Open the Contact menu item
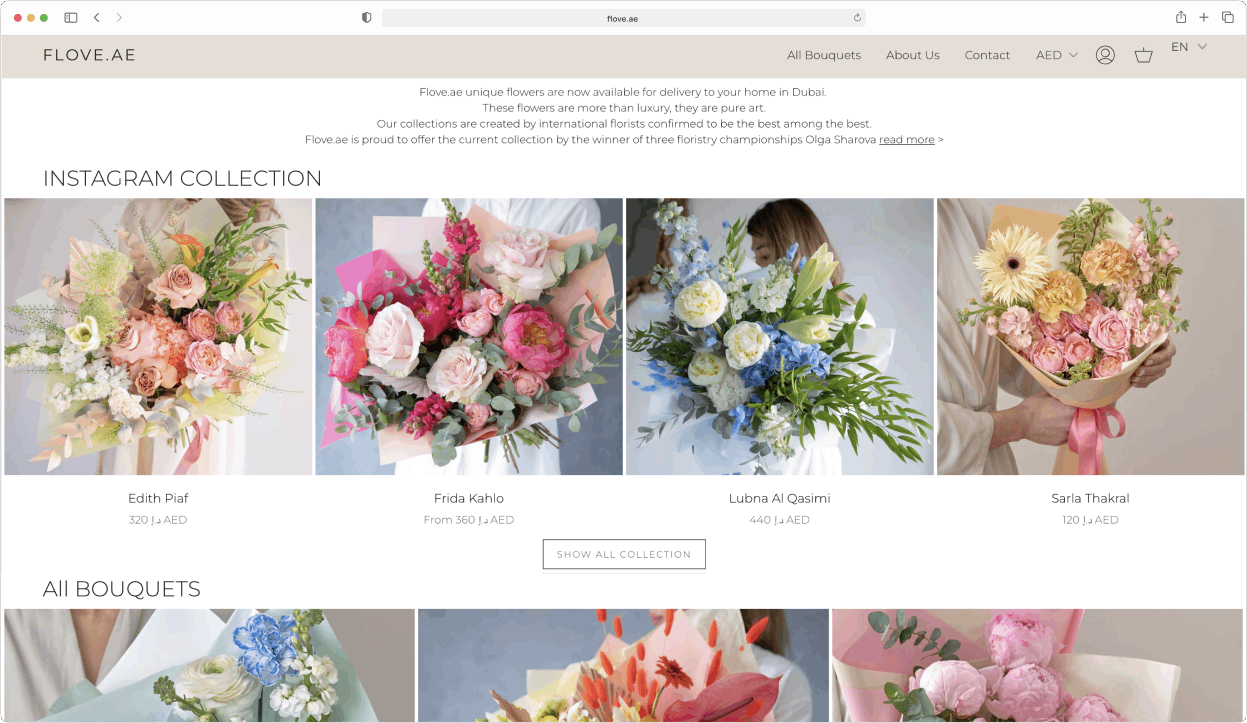The width and height of the screenshot is (1247, 723). 988,55
